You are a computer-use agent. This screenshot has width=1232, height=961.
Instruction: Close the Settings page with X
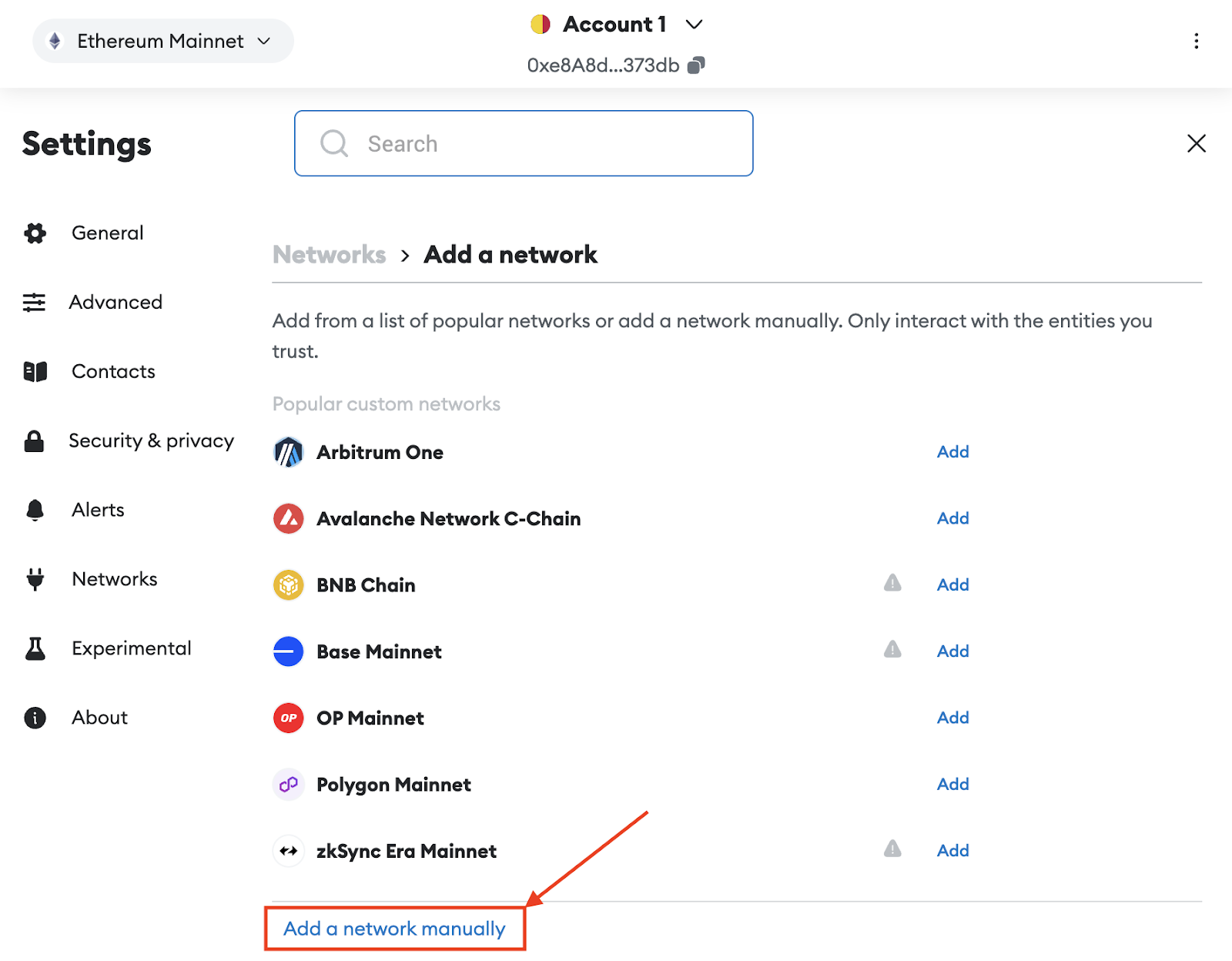point(1196,143)
